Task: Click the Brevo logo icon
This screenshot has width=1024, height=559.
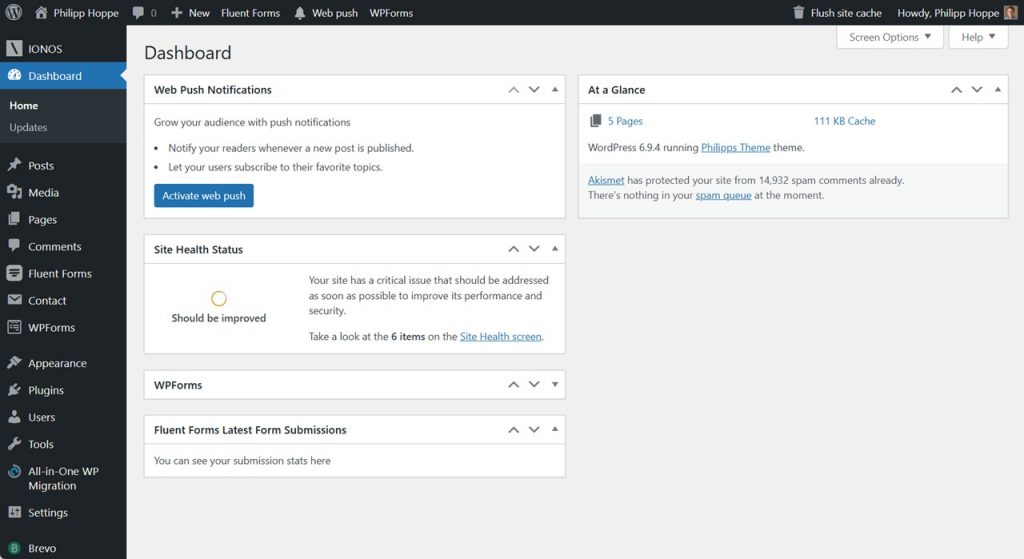Action: (14, 548)
